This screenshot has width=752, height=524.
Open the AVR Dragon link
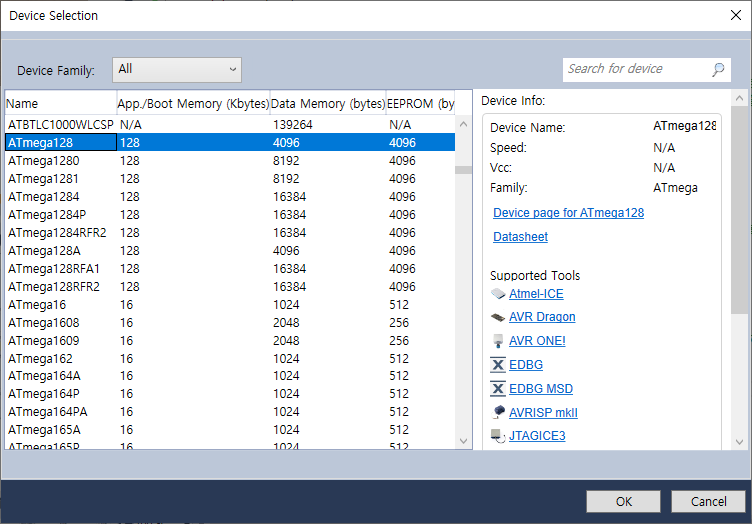pyautogui.click(x=542, y=317)
